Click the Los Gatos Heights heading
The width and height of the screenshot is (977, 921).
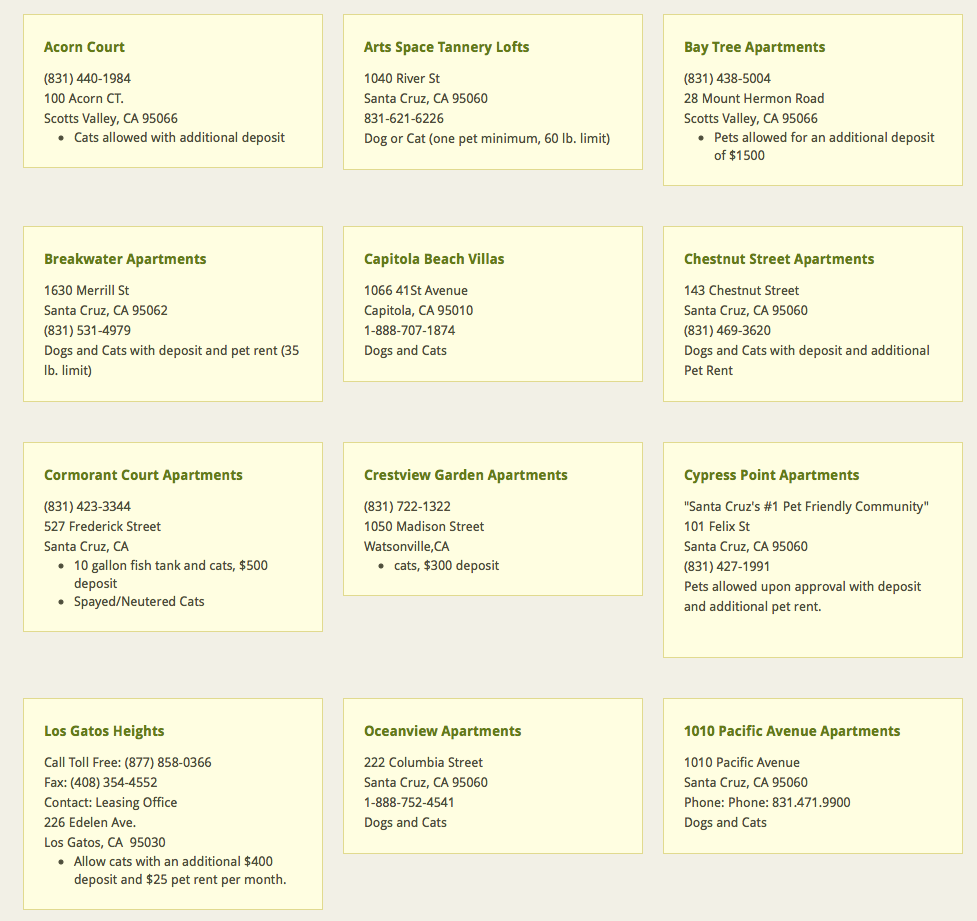[104, 732]
